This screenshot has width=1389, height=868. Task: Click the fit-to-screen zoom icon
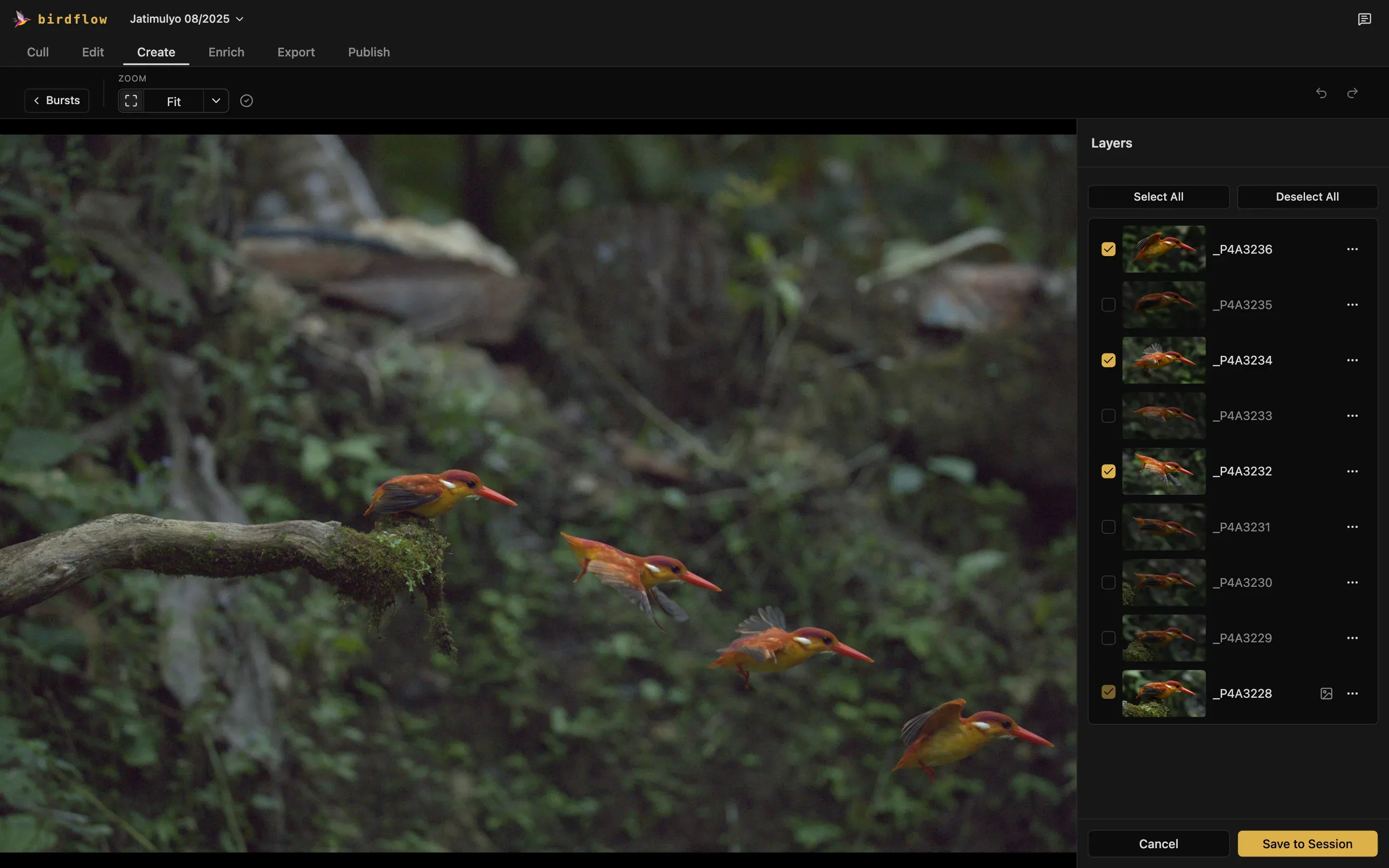(x=131, y=101)
